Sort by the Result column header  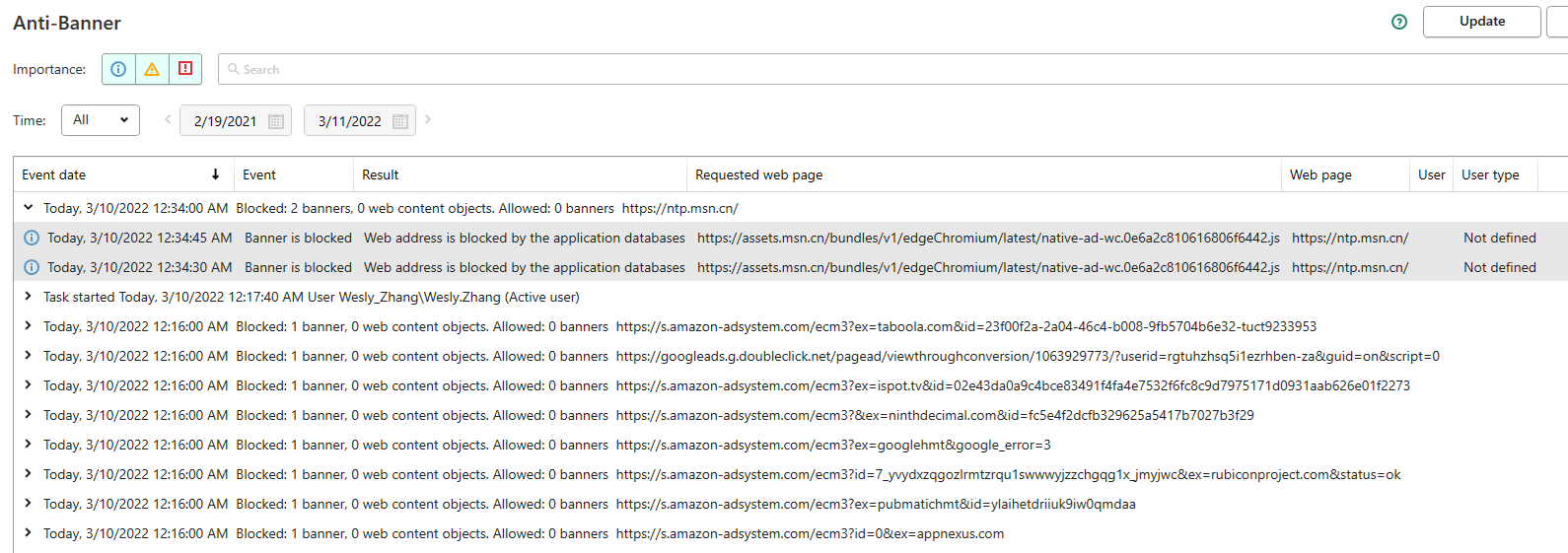click(x=381, y=174)
